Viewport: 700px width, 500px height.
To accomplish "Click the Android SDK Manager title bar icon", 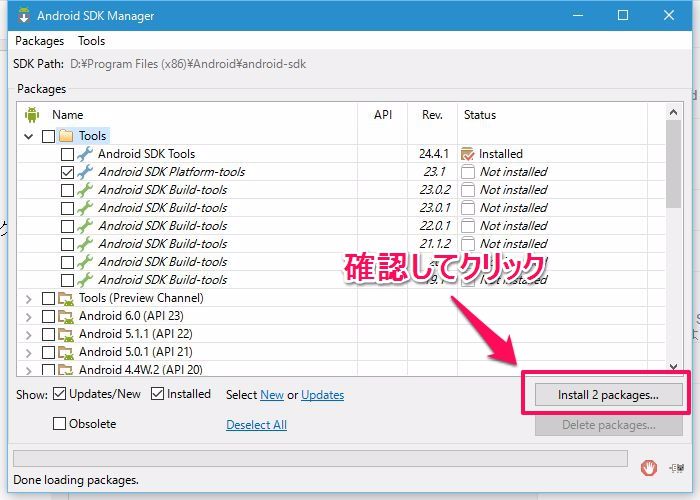I will coord(24,16).
